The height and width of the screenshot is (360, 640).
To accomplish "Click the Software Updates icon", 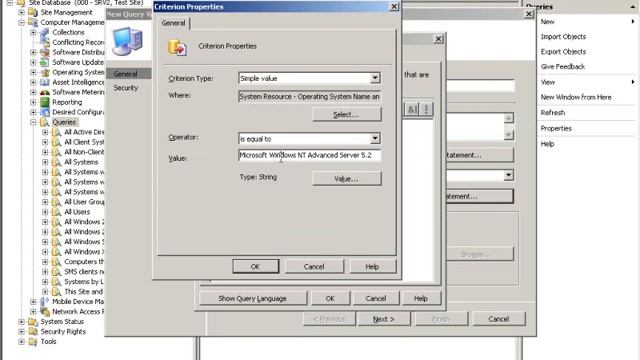I will [x=45, y=62].
